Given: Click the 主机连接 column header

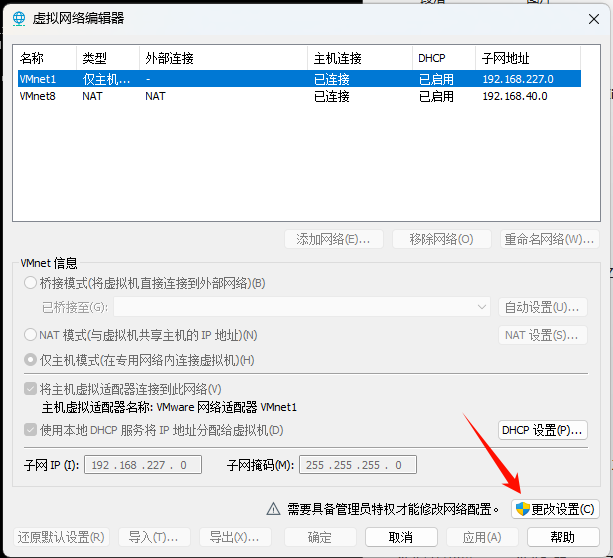Looking at the screenshot, I should [x=360, y=58].
